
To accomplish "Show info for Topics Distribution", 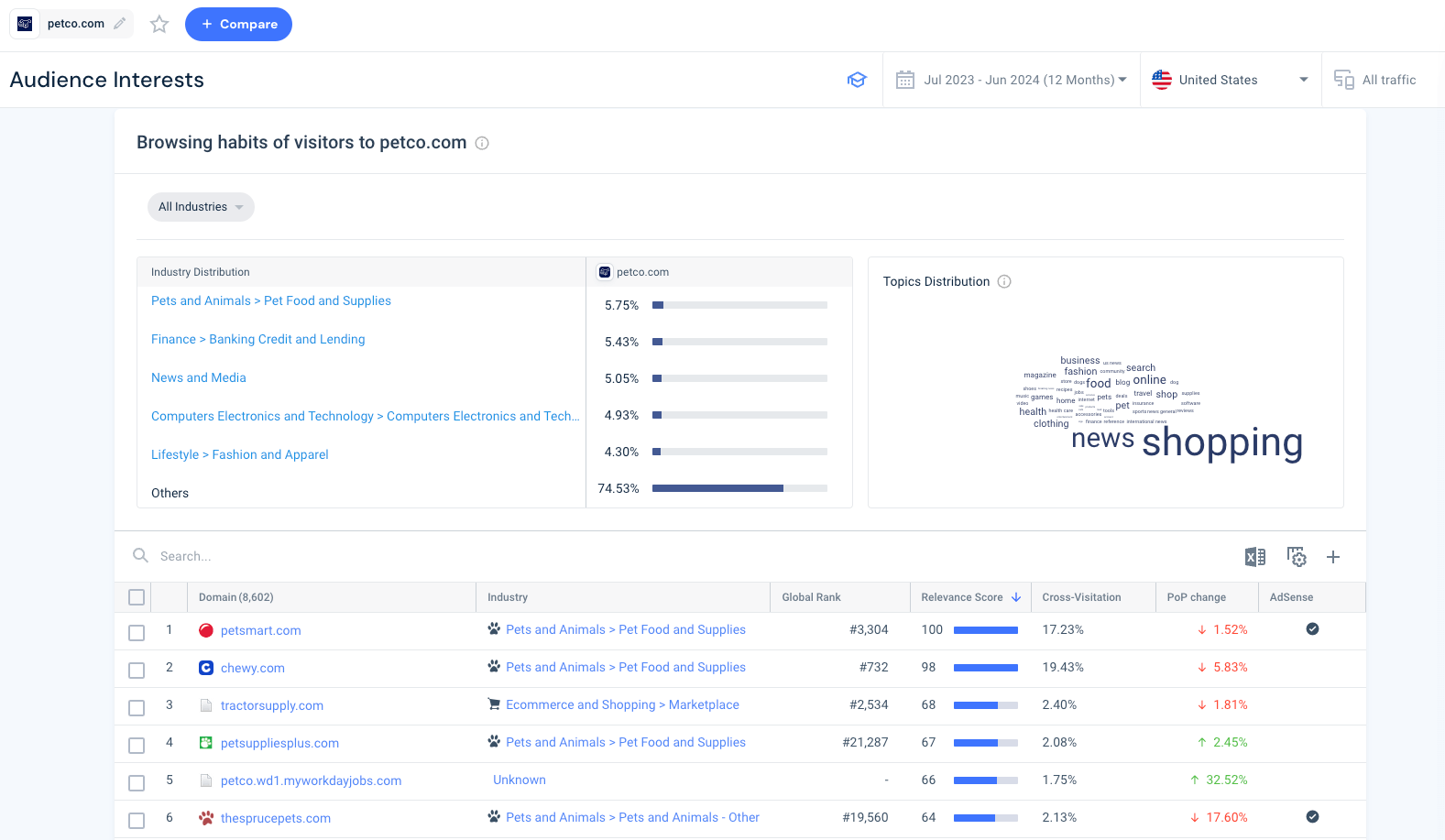I will point(1004,281).
